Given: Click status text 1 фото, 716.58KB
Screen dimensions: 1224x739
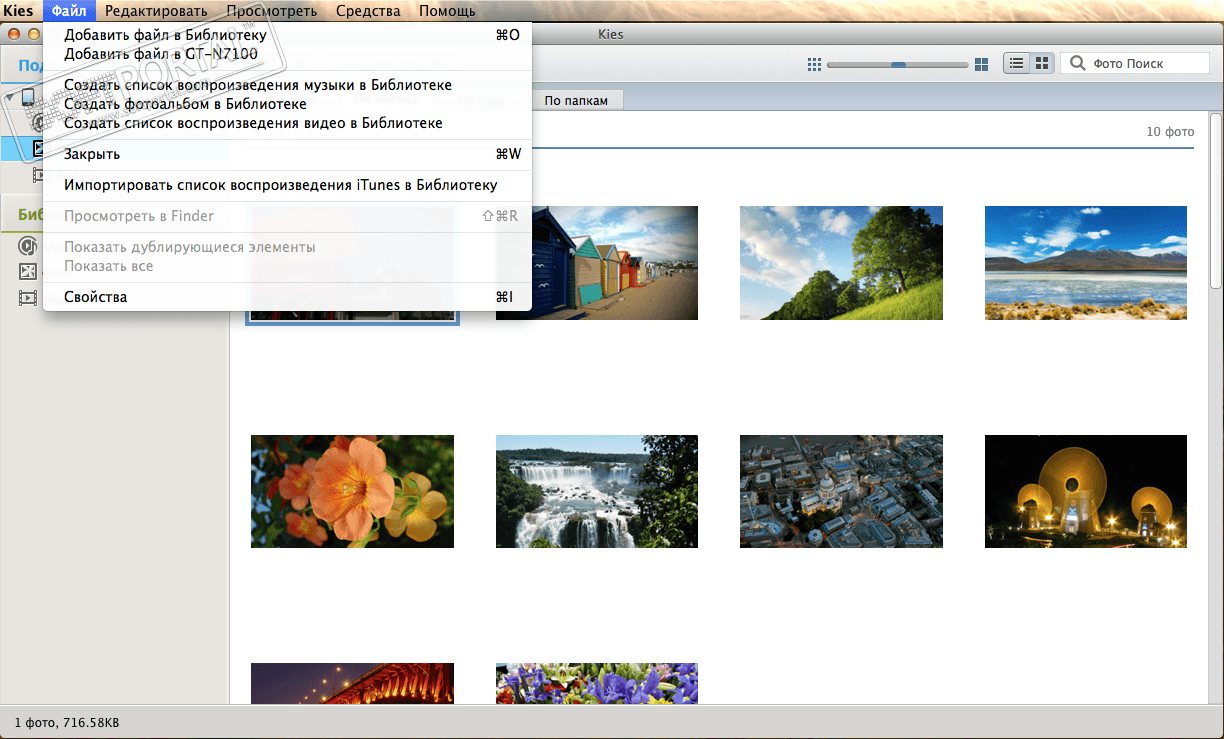Looking at the screenshot, I should [x=67, y=722].
